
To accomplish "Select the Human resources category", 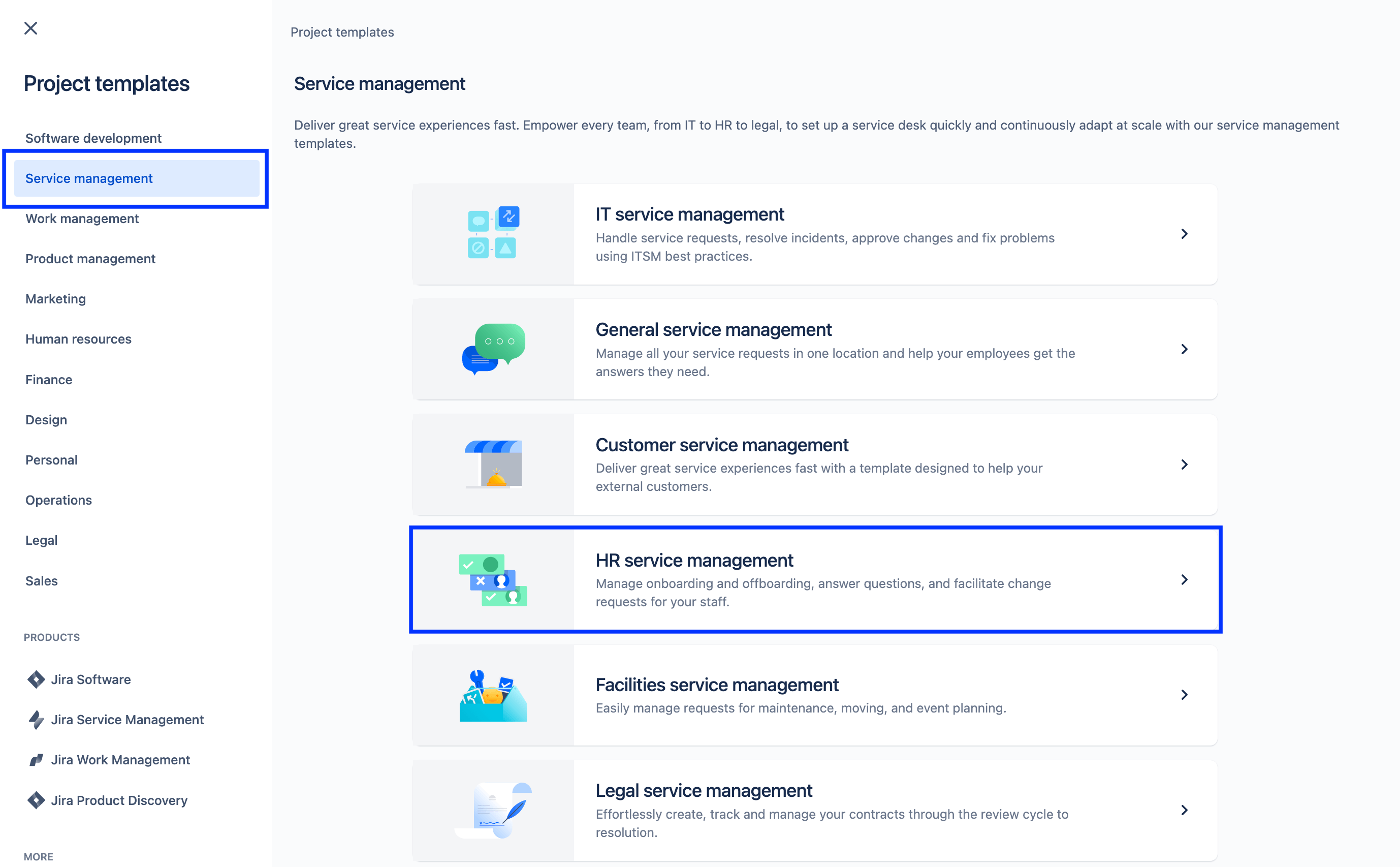I will [x=77, y=338].
